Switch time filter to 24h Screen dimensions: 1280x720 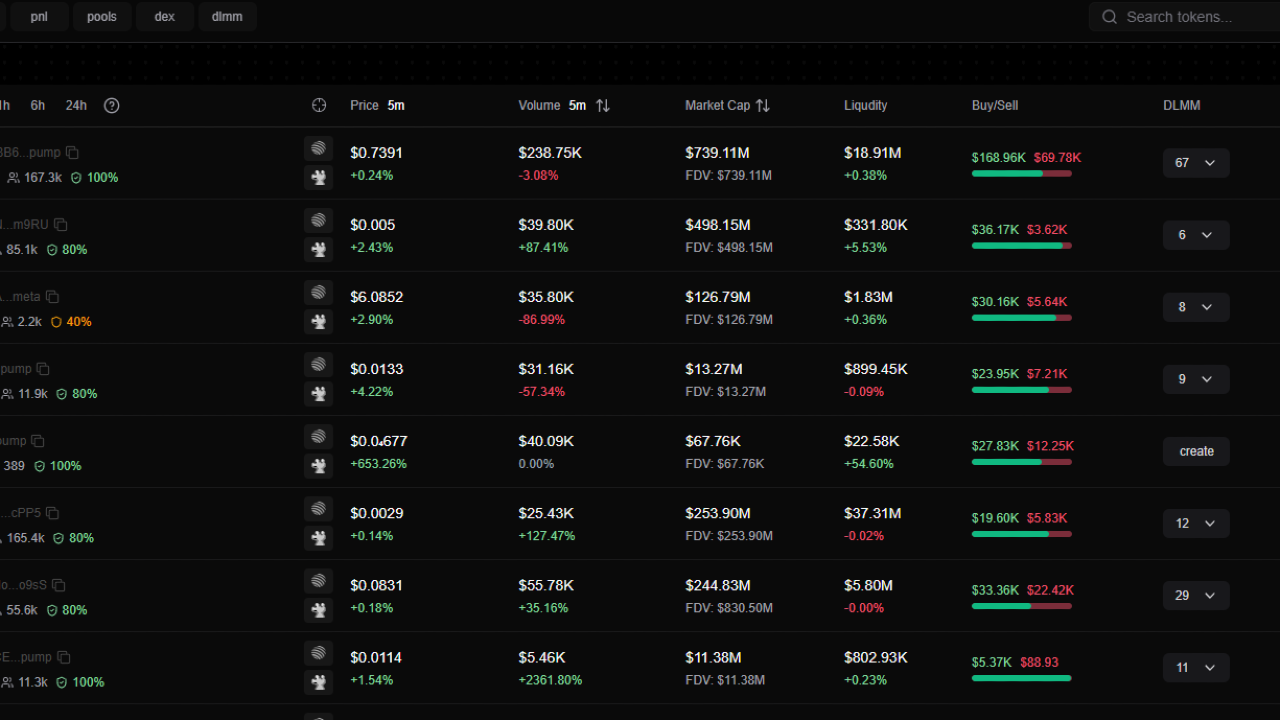pos(76,105)
